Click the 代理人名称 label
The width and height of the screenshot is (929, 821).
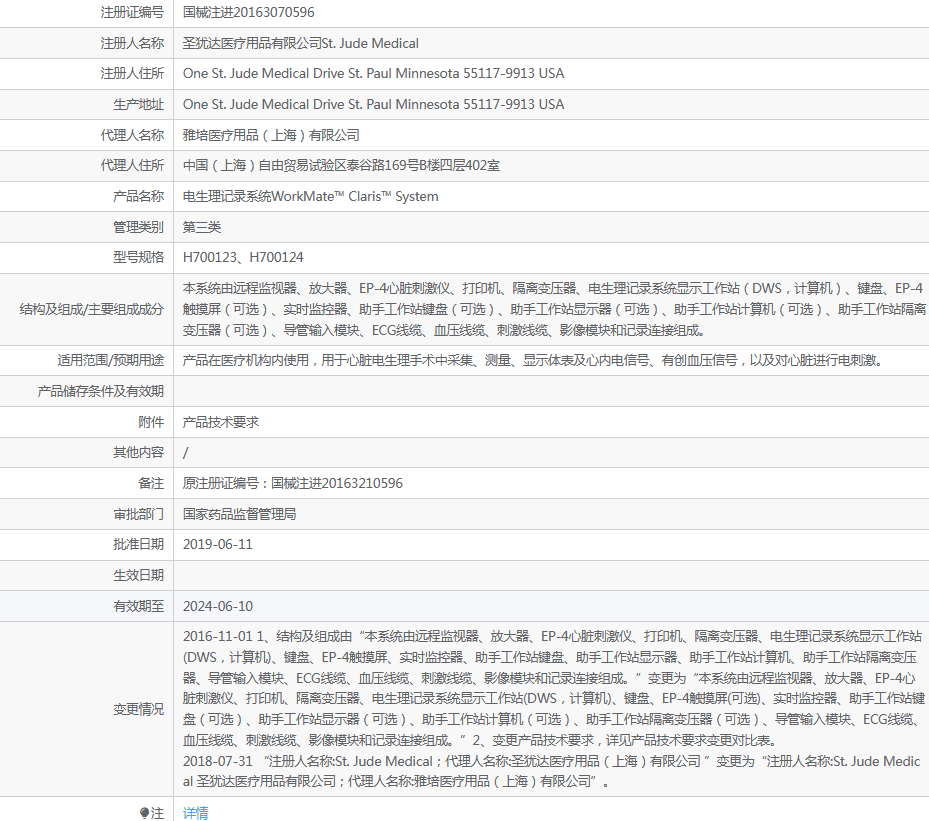pos(132,135)
